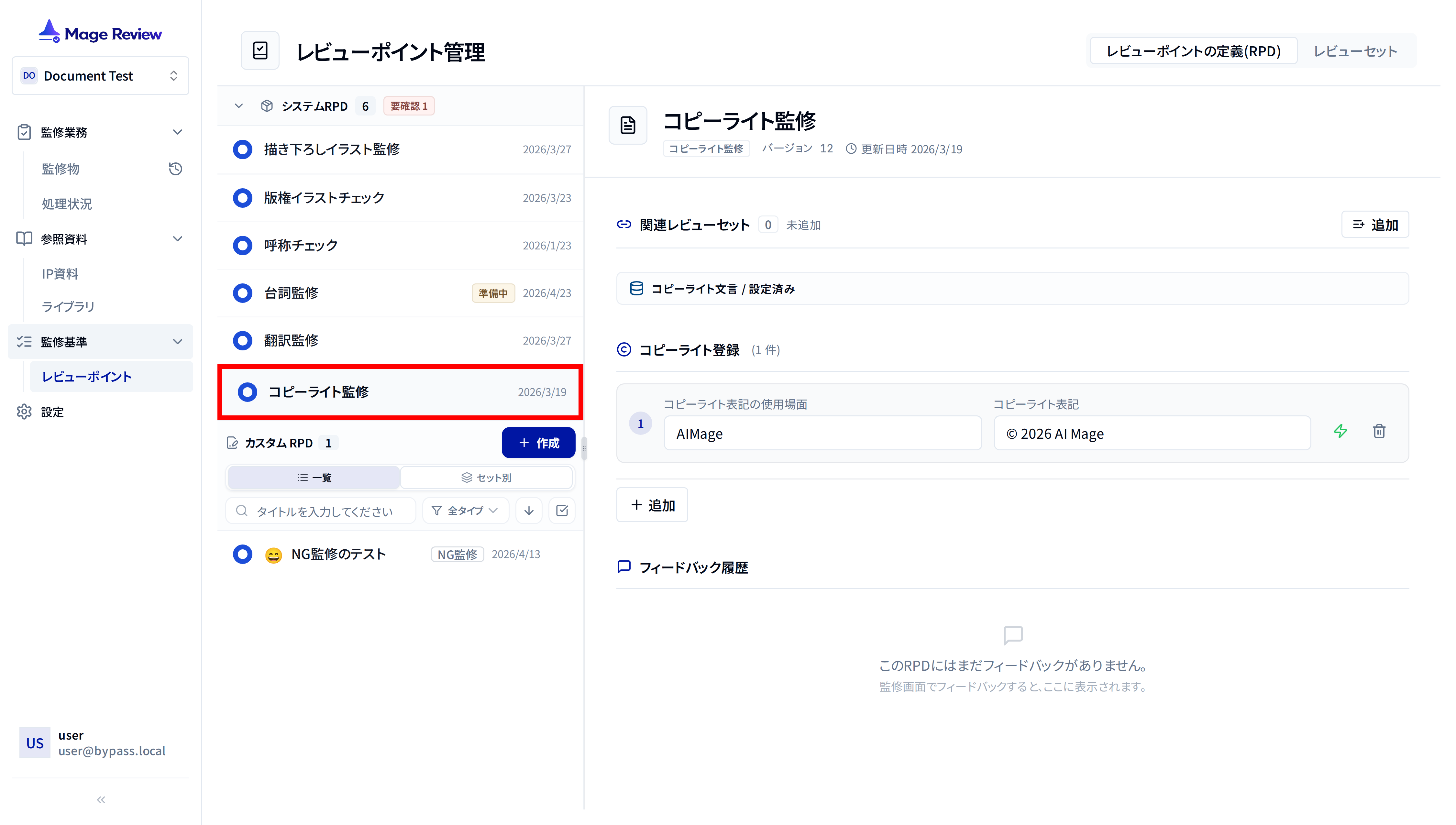Delete copyright entry with trash icon
The image size is (1456, 825).
1380,431
